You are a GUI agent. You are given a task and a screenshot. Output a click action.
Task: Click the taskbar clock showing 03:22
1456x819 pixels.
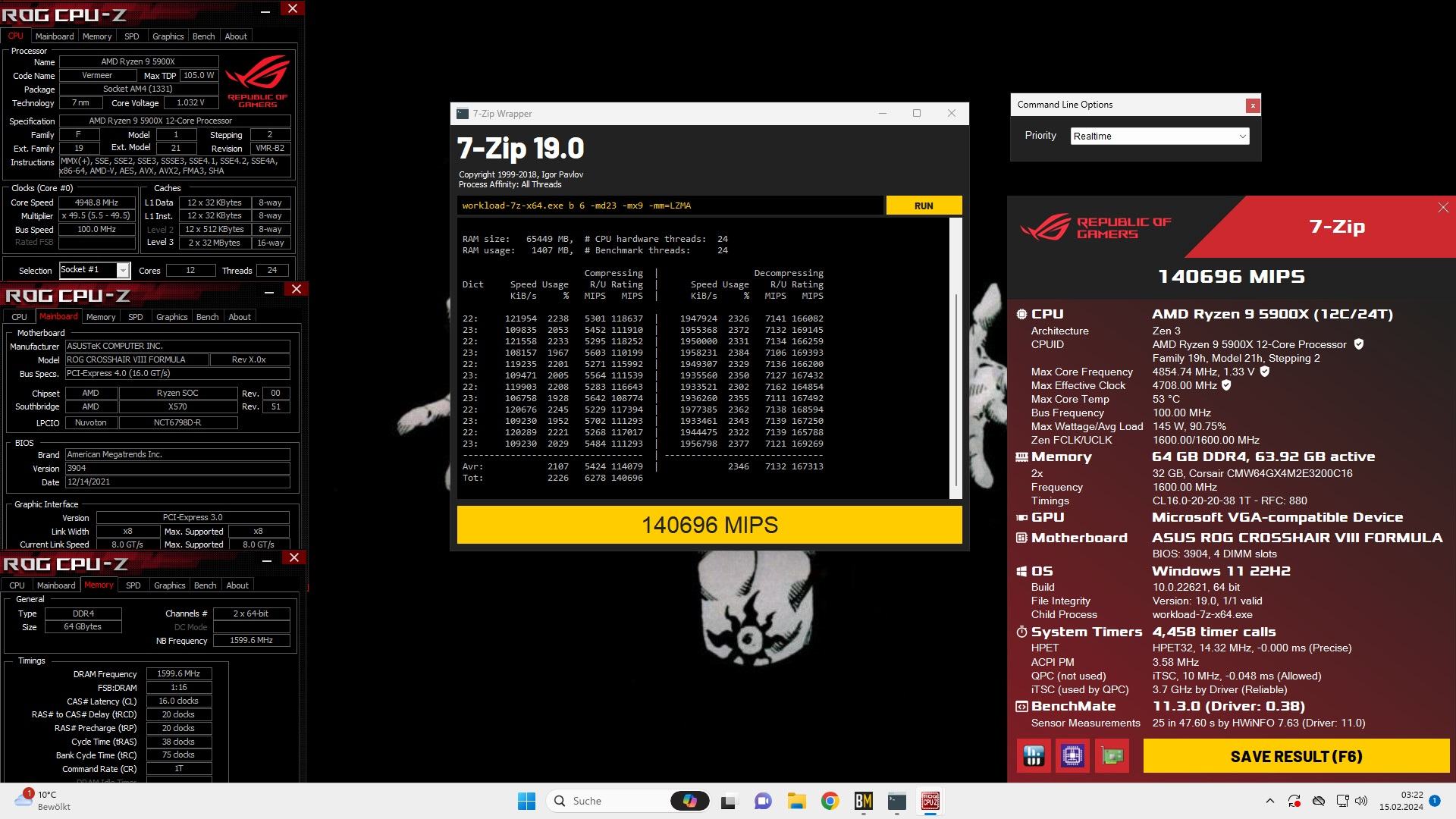pos(1401,801)
